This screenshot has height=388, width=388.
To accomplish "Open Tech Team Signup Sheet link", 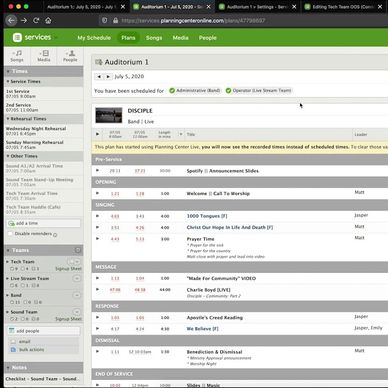I will [68, 269].
